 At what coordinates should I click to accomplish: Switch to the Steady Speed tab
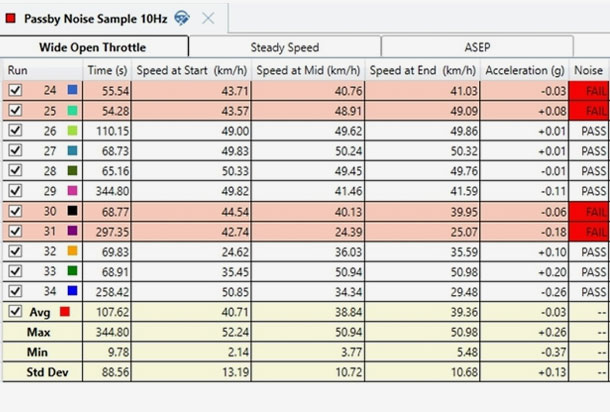[284, 47]
